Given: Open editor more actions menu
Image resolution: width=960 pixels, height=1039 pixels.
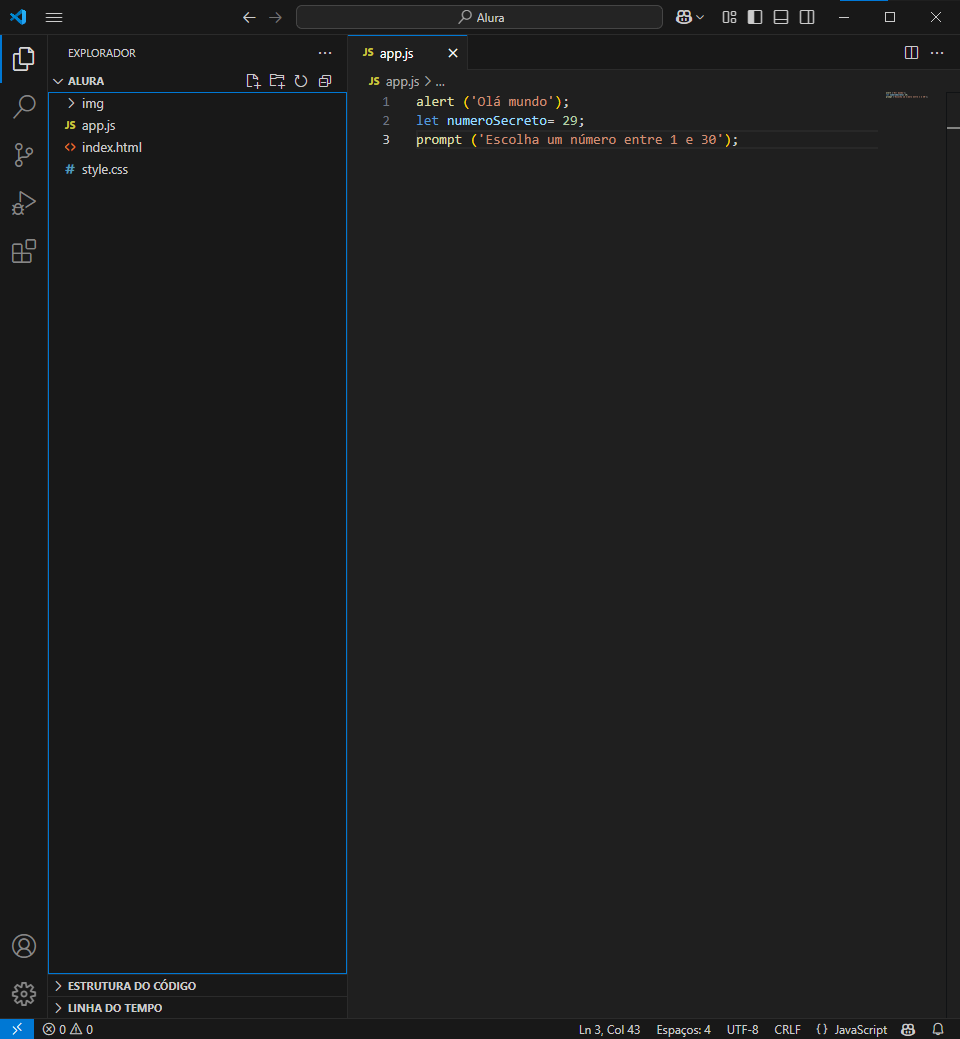Looking at the screenshot, I should (937, 53).
